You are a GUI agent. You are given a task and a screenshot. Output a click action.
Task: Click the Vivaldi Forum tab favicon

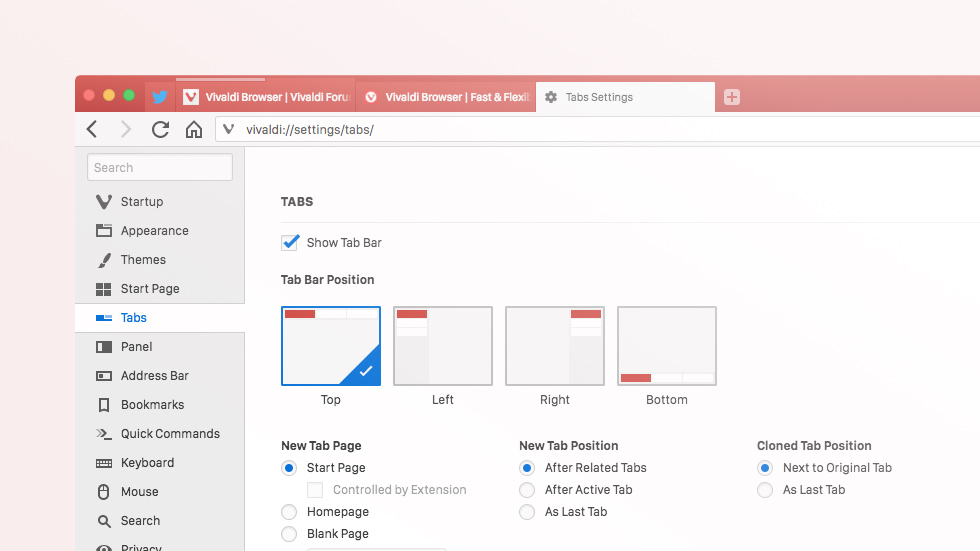pyautogui.click(x=191, y=97)
